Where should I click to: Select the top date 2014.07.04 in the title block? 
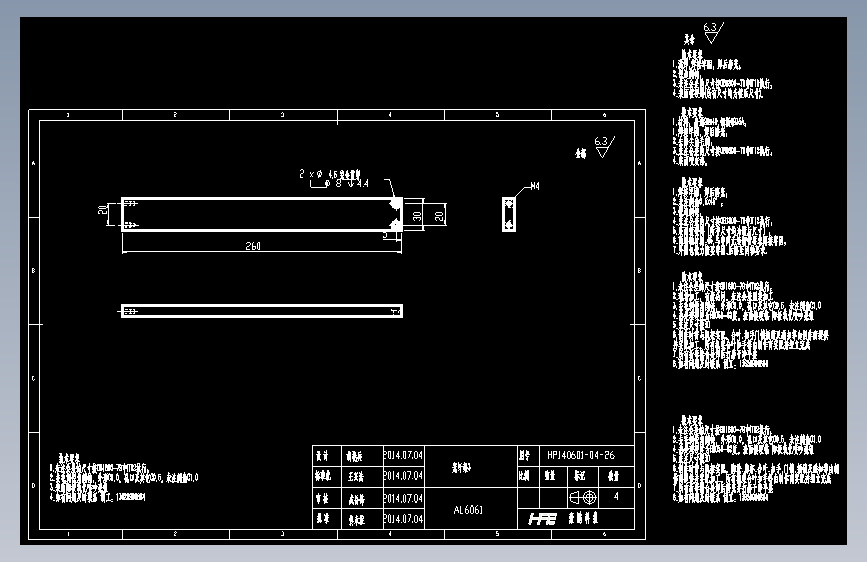pos(403,455)
